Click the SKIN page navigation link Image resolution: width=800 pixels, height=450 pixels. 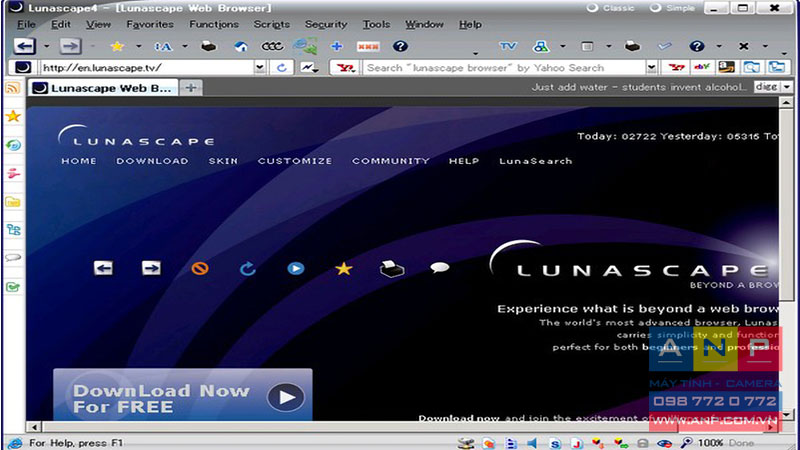point(223,161)
